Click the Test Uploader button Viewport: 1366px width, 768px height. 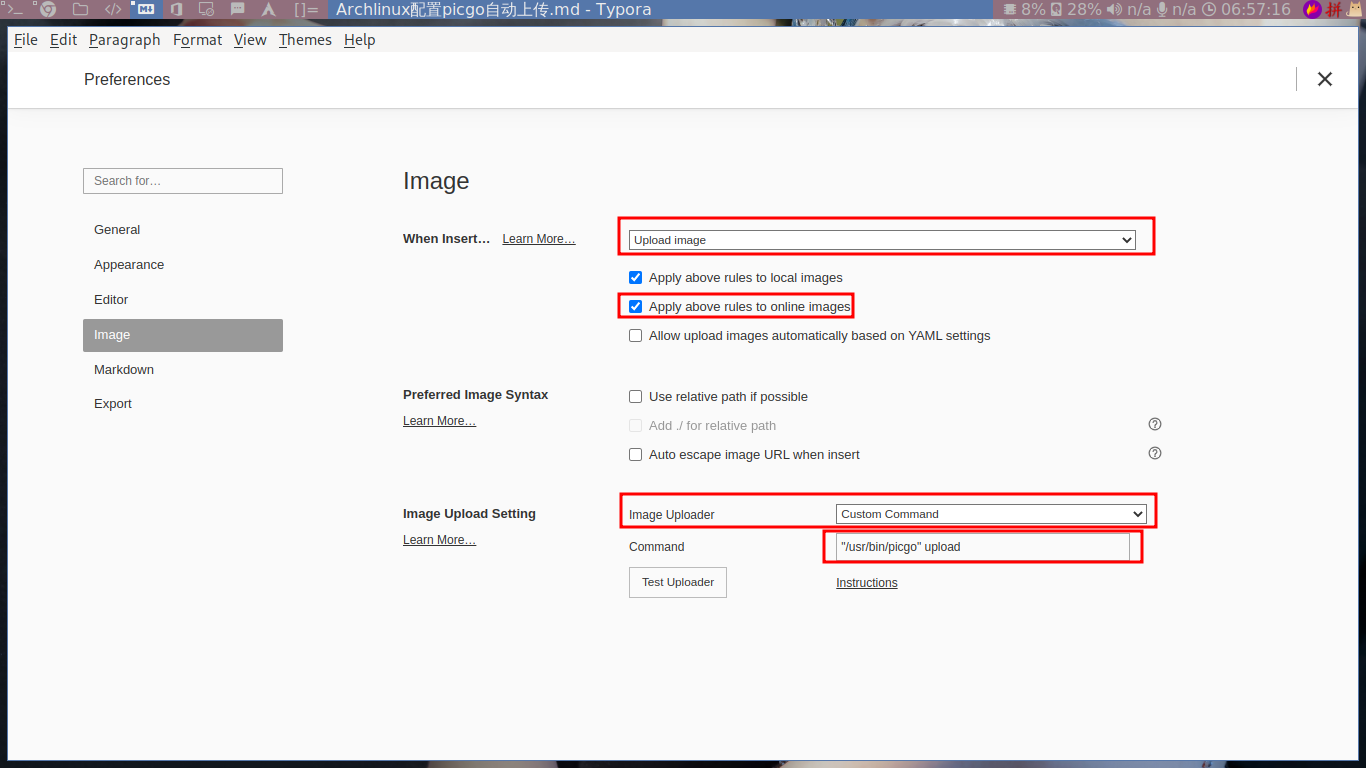pos(678,582)
